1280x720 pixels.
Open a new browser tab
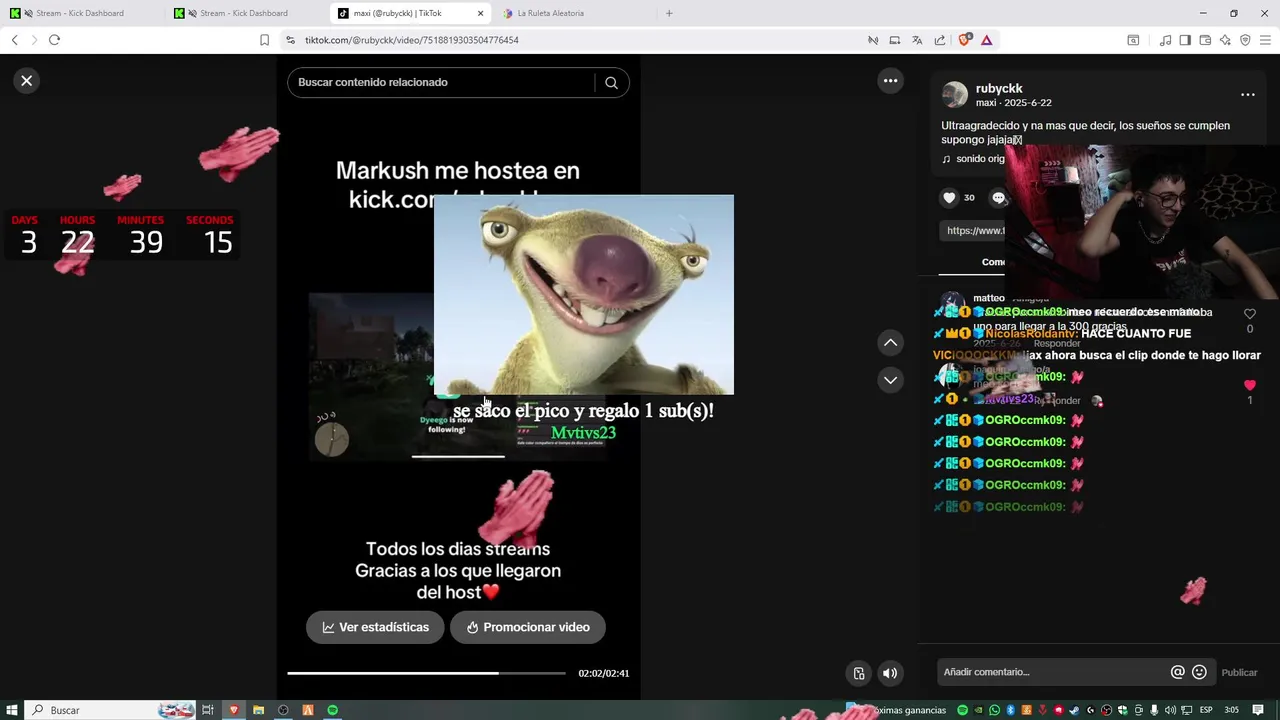(669, 13)
